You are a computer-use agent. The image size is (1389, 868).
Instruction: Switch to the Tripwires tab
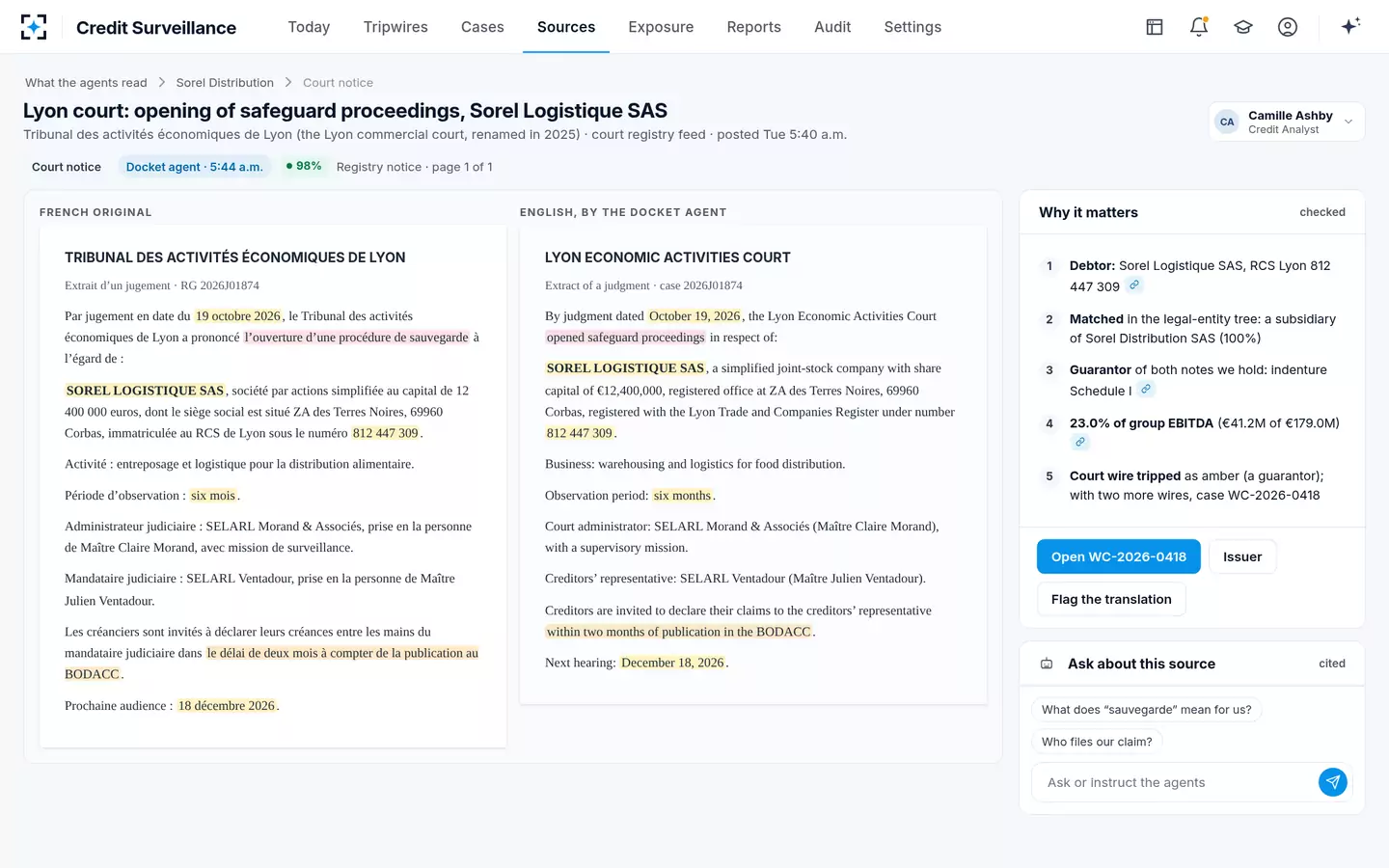(x=395, y=27)
